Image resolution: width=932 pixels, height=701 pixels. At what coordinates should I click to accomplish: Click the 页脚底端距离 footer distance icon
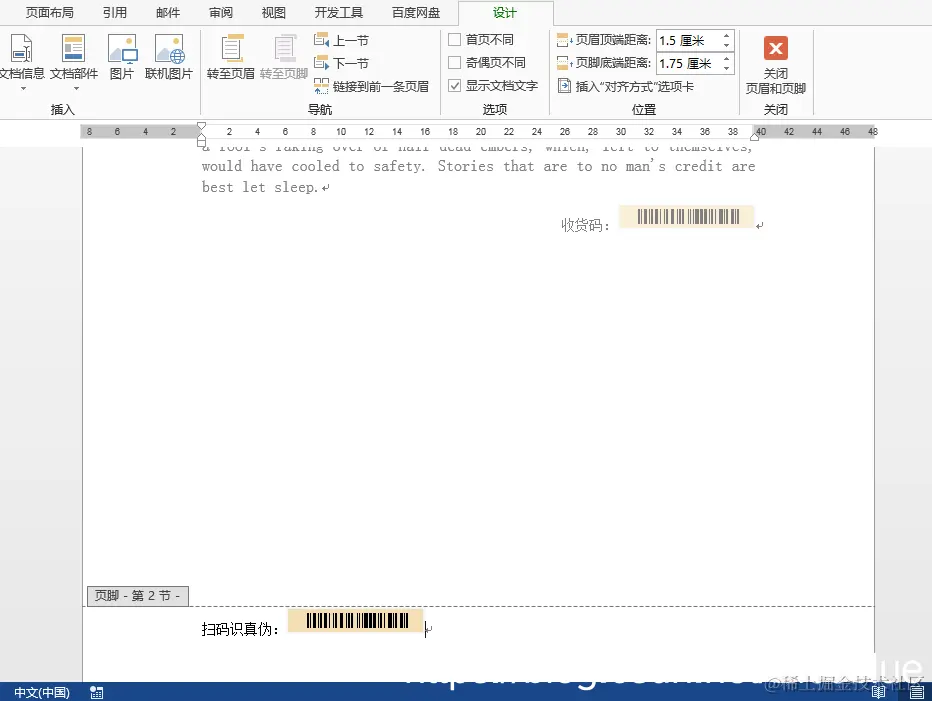(x=564, y=63)
